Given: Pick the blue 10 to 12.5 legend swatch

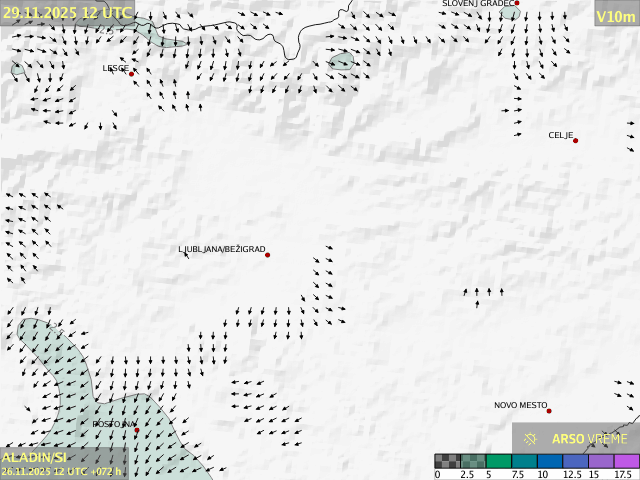Looking at the screenshot, I should 549,461.
